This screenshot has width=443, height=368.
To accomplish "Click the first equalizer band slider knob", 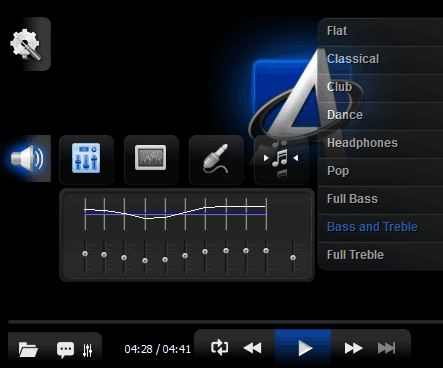I will [x=85, y=254].
